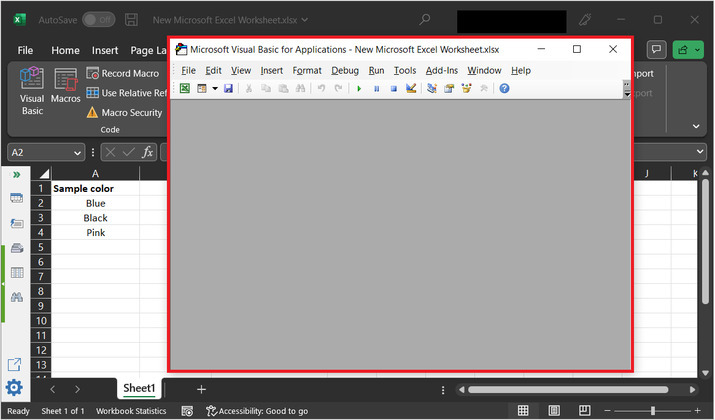Expand Excel formula bar chevron
The height and width of the screenshot is (420, 715).
pyautogui.click(x=700, y=152)
